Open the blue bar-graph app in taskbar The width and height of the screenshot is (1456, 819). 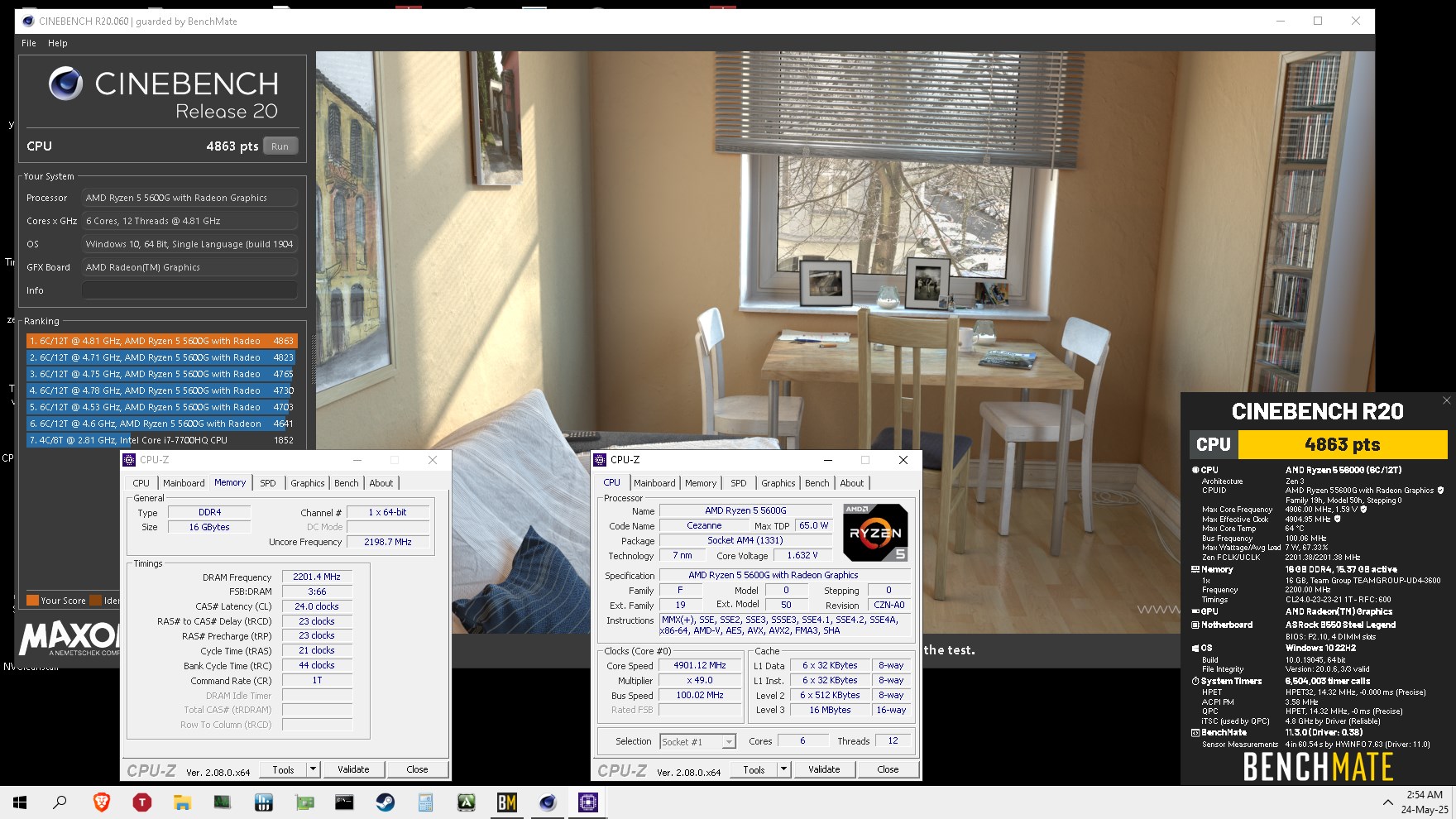tap(264, 802)
